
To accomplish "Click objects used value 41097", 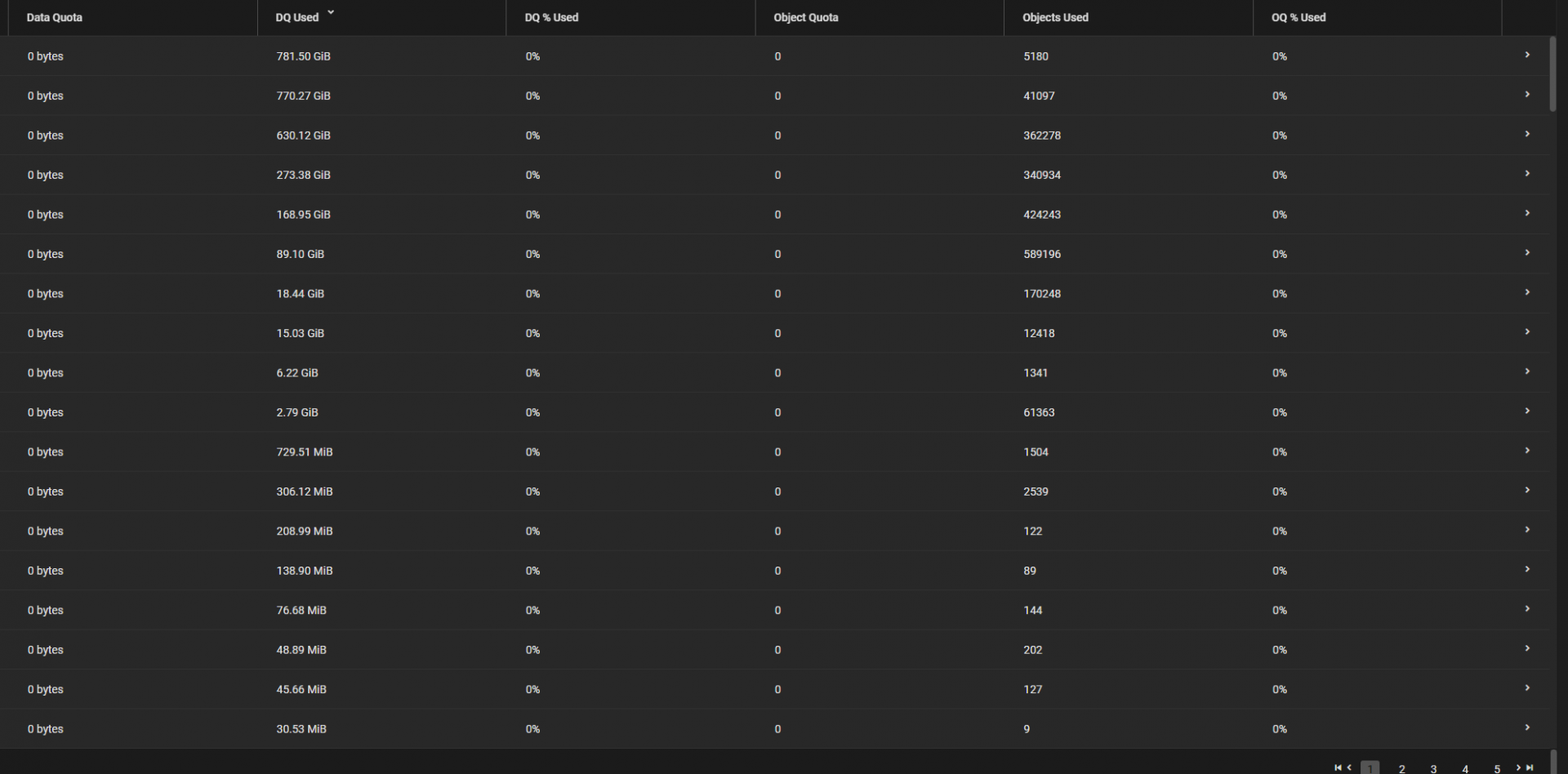I will (x=1039, y=96).
